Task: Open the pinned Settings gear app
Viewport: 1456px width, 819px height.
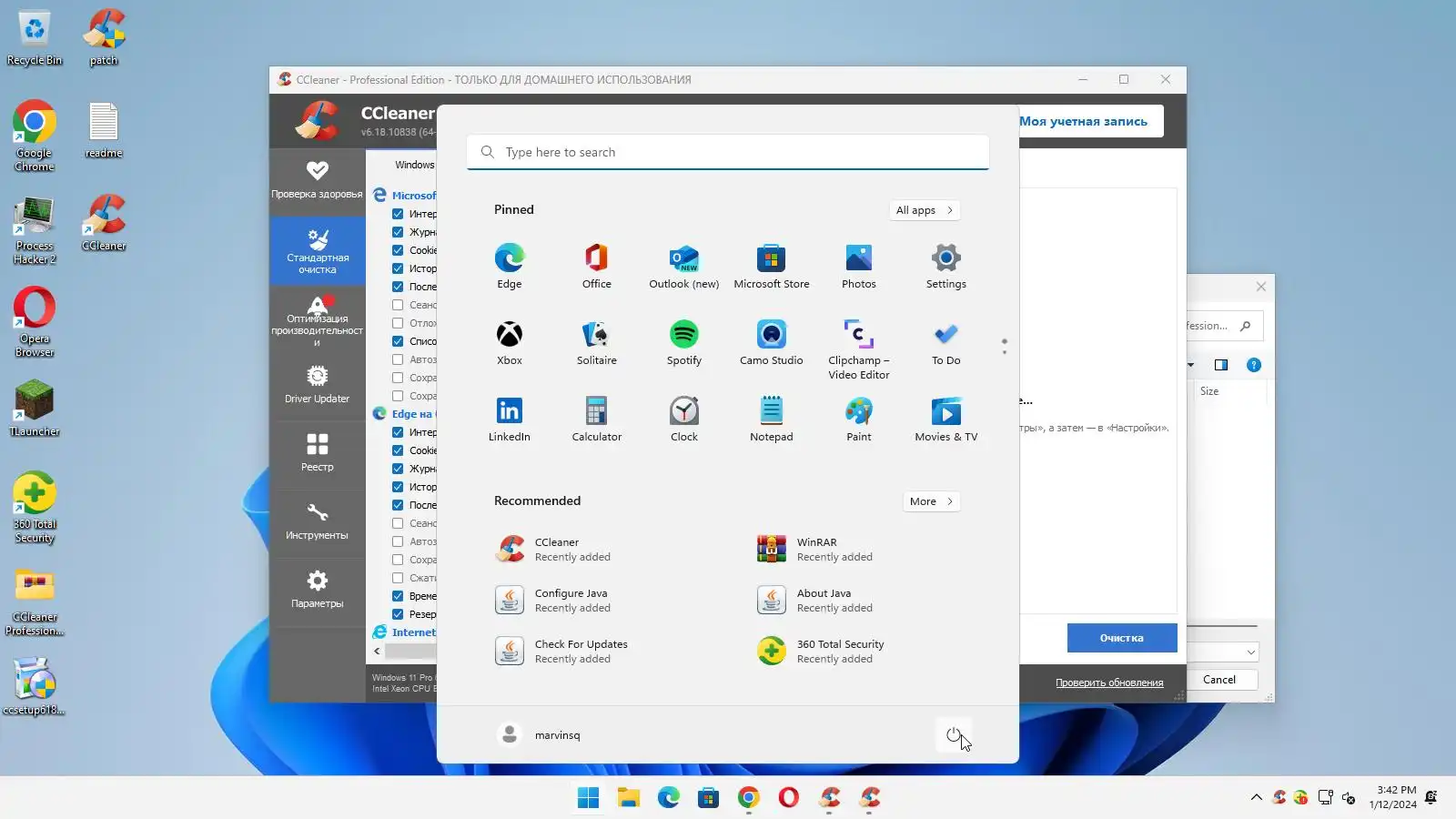Action: [x=946, y=267]
